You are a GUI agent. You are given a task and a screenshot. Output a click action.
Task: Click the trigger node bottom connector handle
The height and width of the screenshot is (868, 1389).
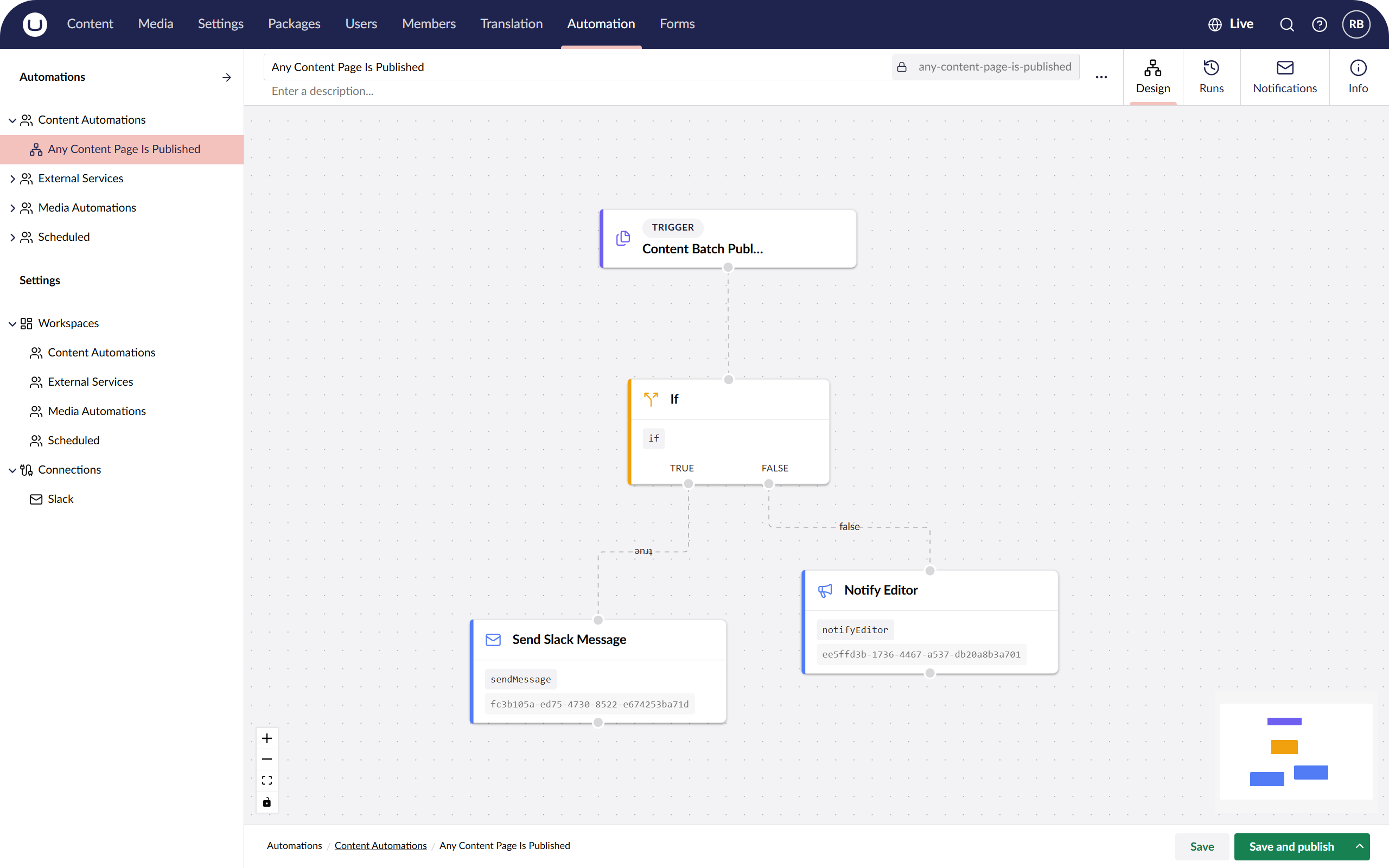(728, 267)
